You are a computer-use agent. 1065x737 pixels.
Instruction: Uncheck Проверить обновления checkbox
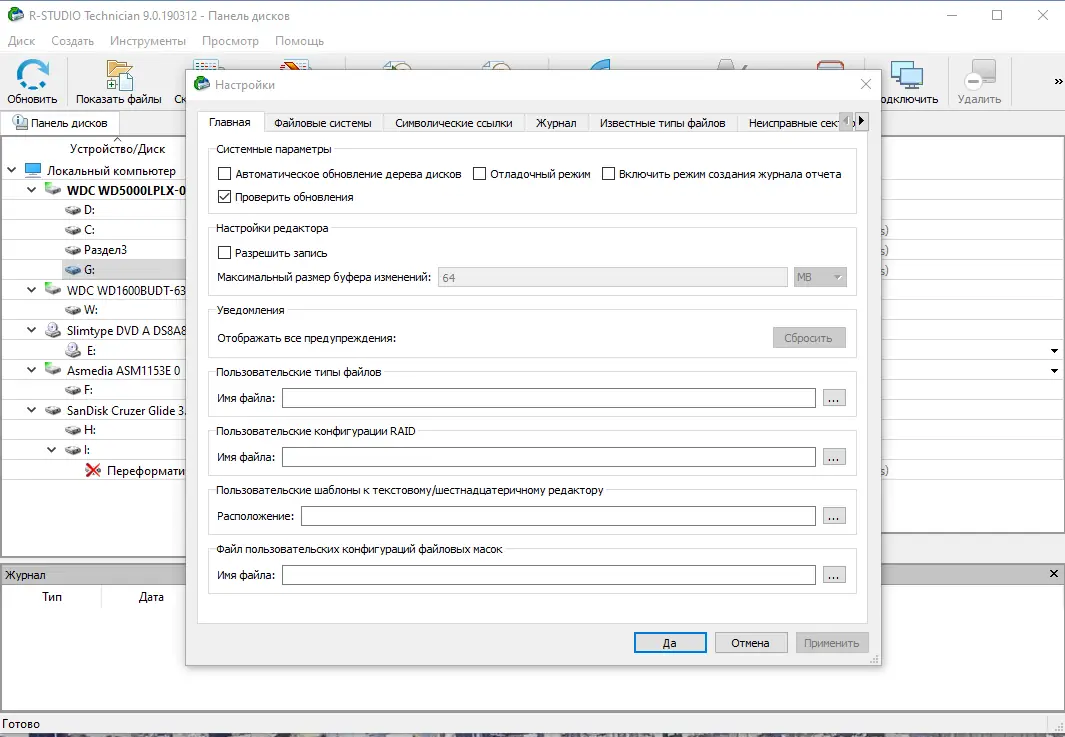pyautogui.click(x=224, y=197)
